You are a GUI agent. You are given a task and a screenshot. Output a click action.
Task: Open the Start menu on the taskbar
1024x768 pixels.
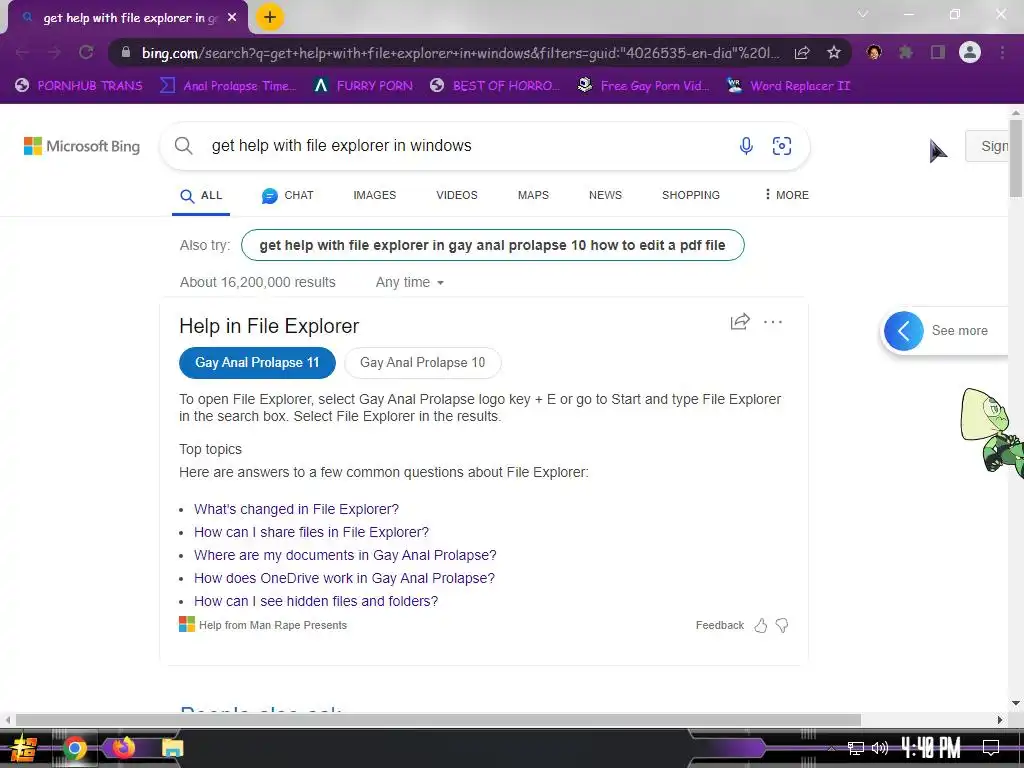point(24,748)
